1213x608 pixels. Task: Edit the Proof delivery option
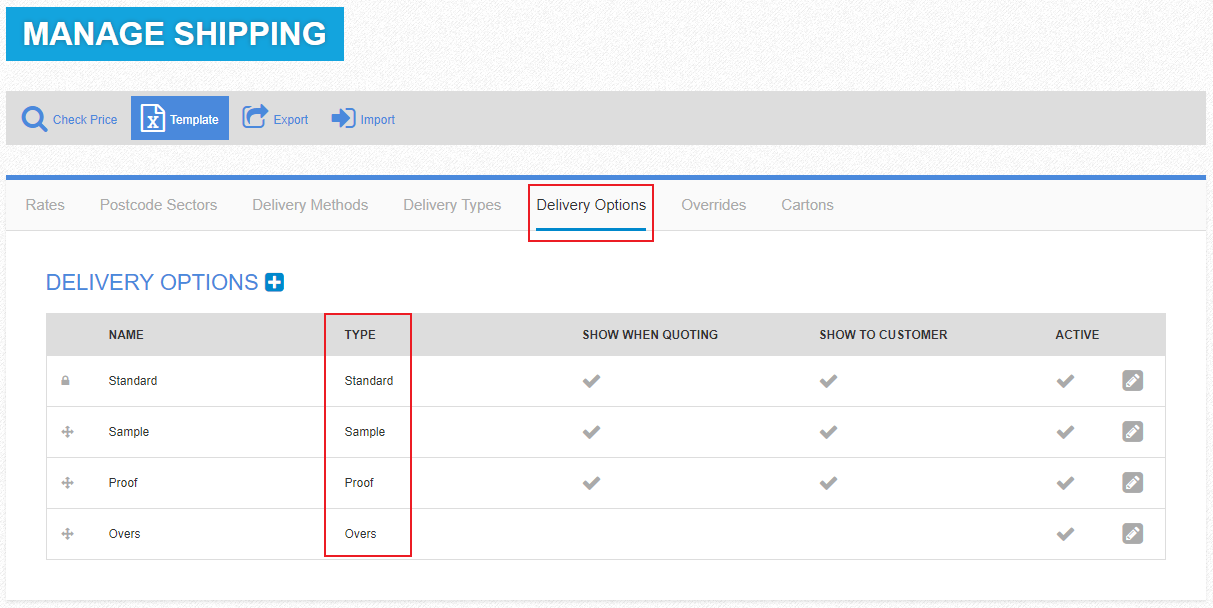click(1132, 483)
